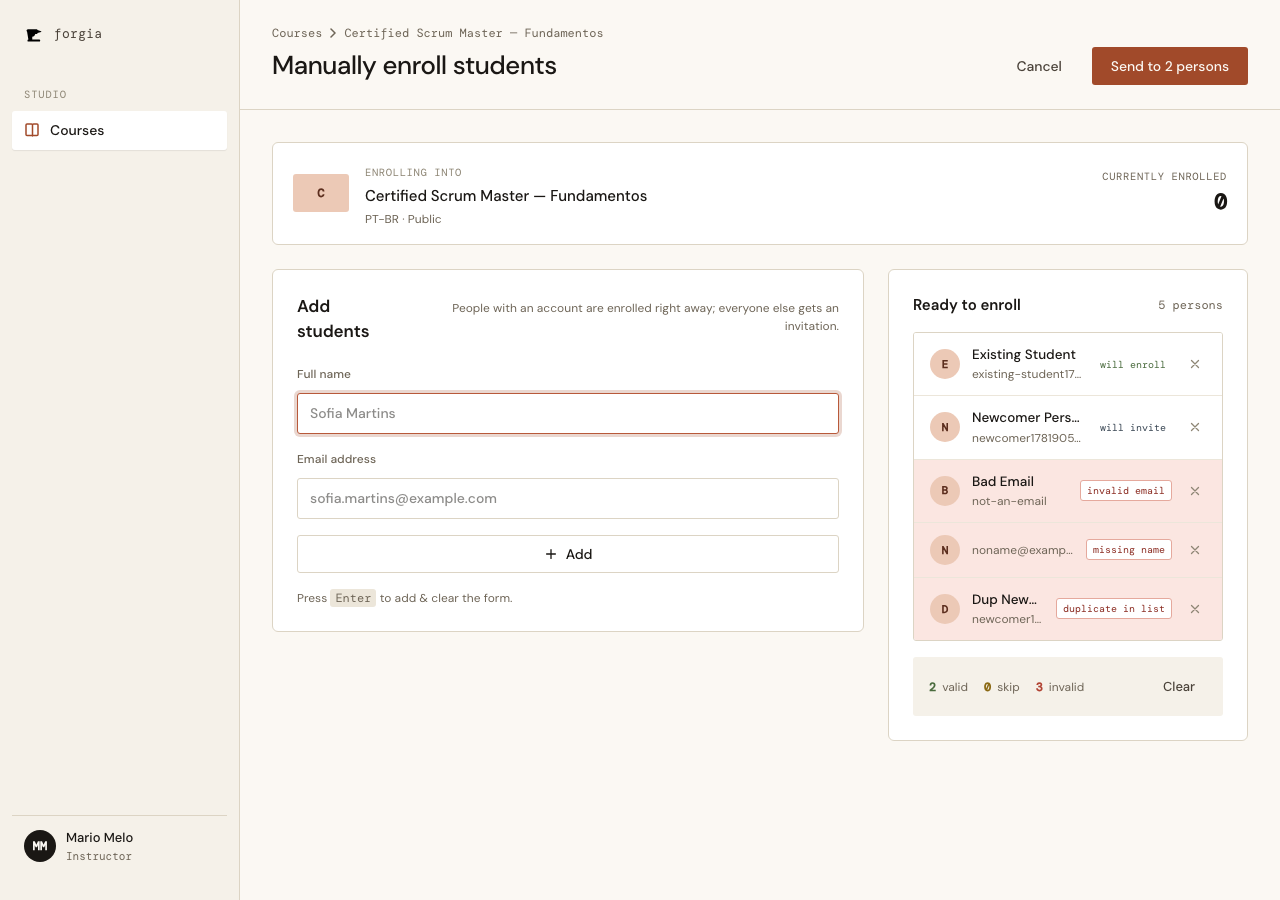Click the will enroll status label

(1133, 365)
